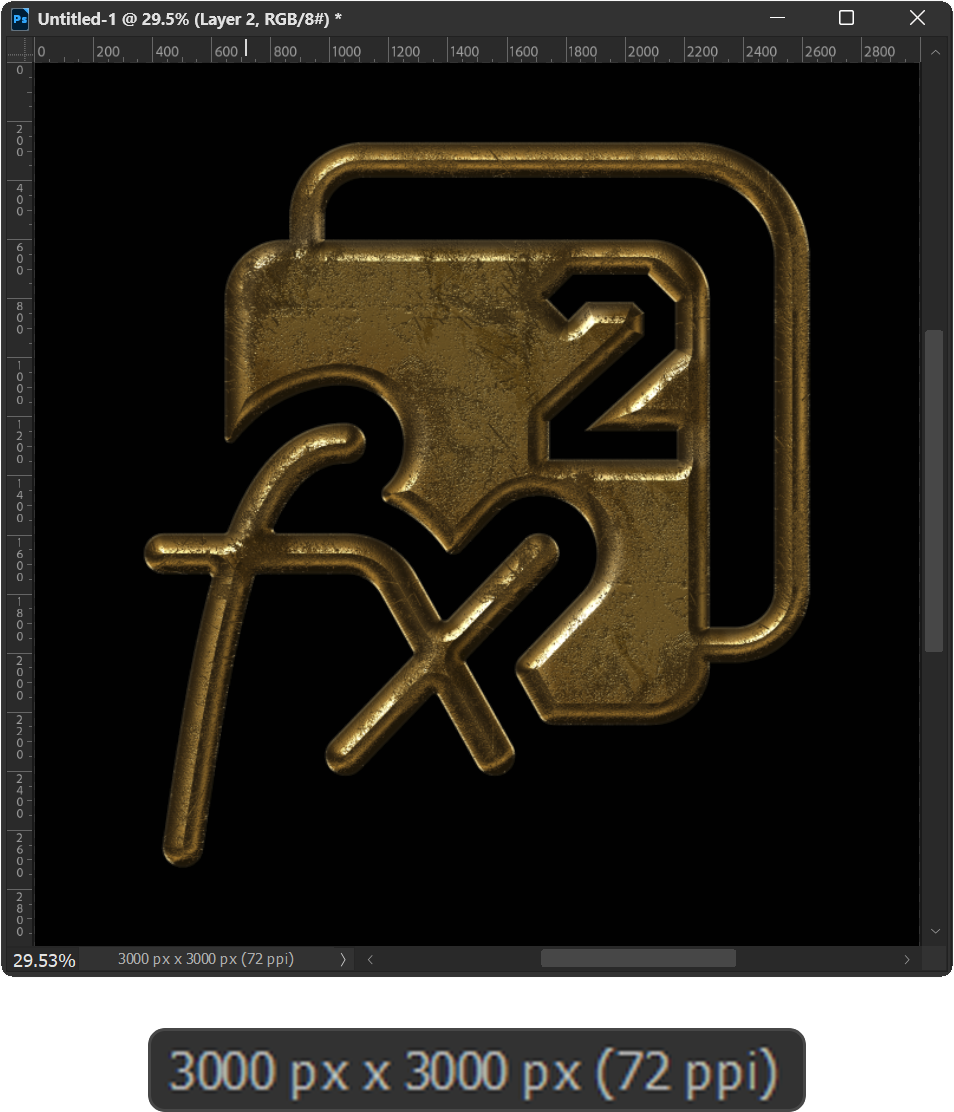Click the vertical scrollbar thumb
Screen dimensions: 954x1112
[934, 490]
